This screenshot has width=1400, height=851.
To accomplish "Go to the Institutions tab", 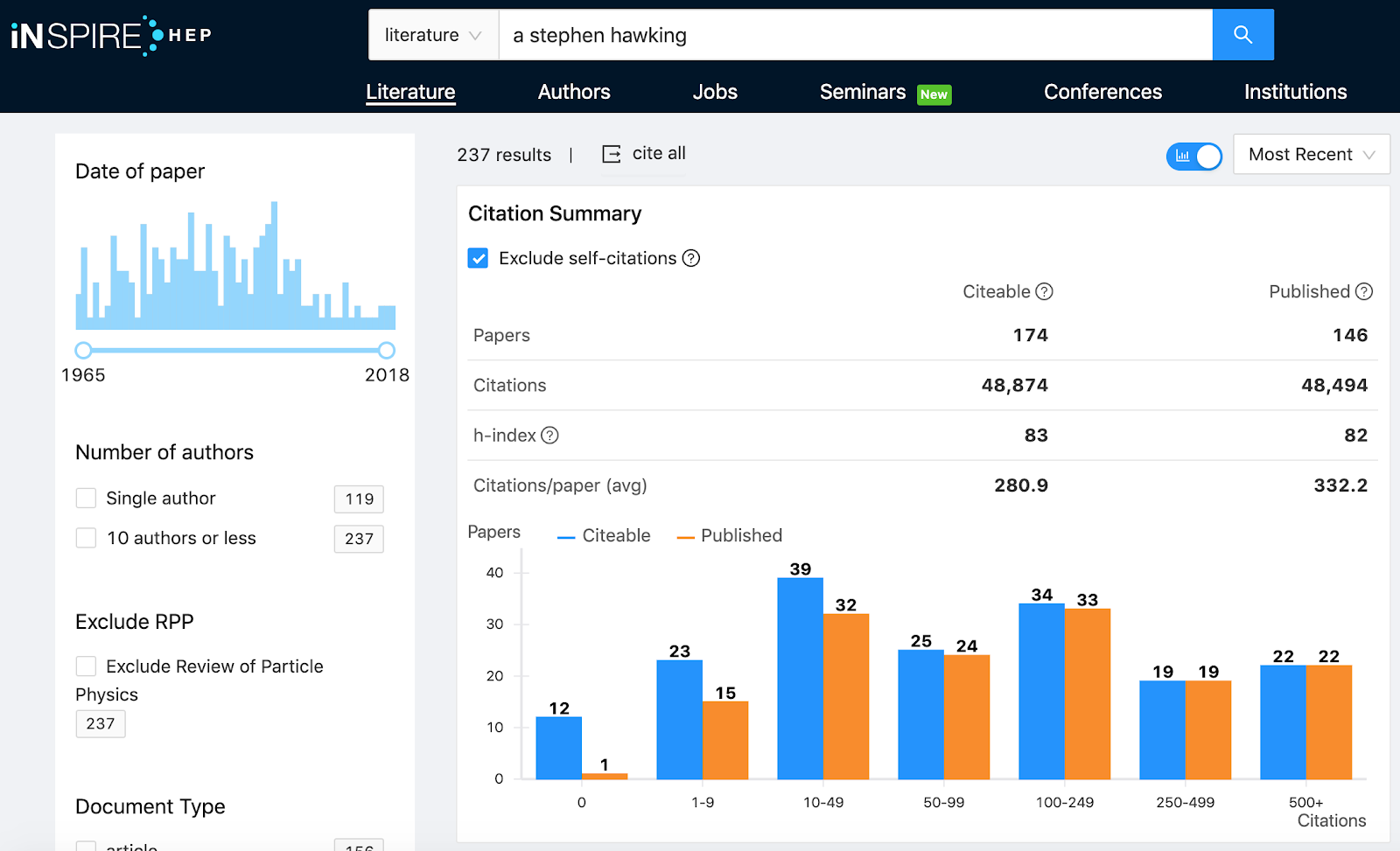I will pyautogui.click(x=1295, y=92).
